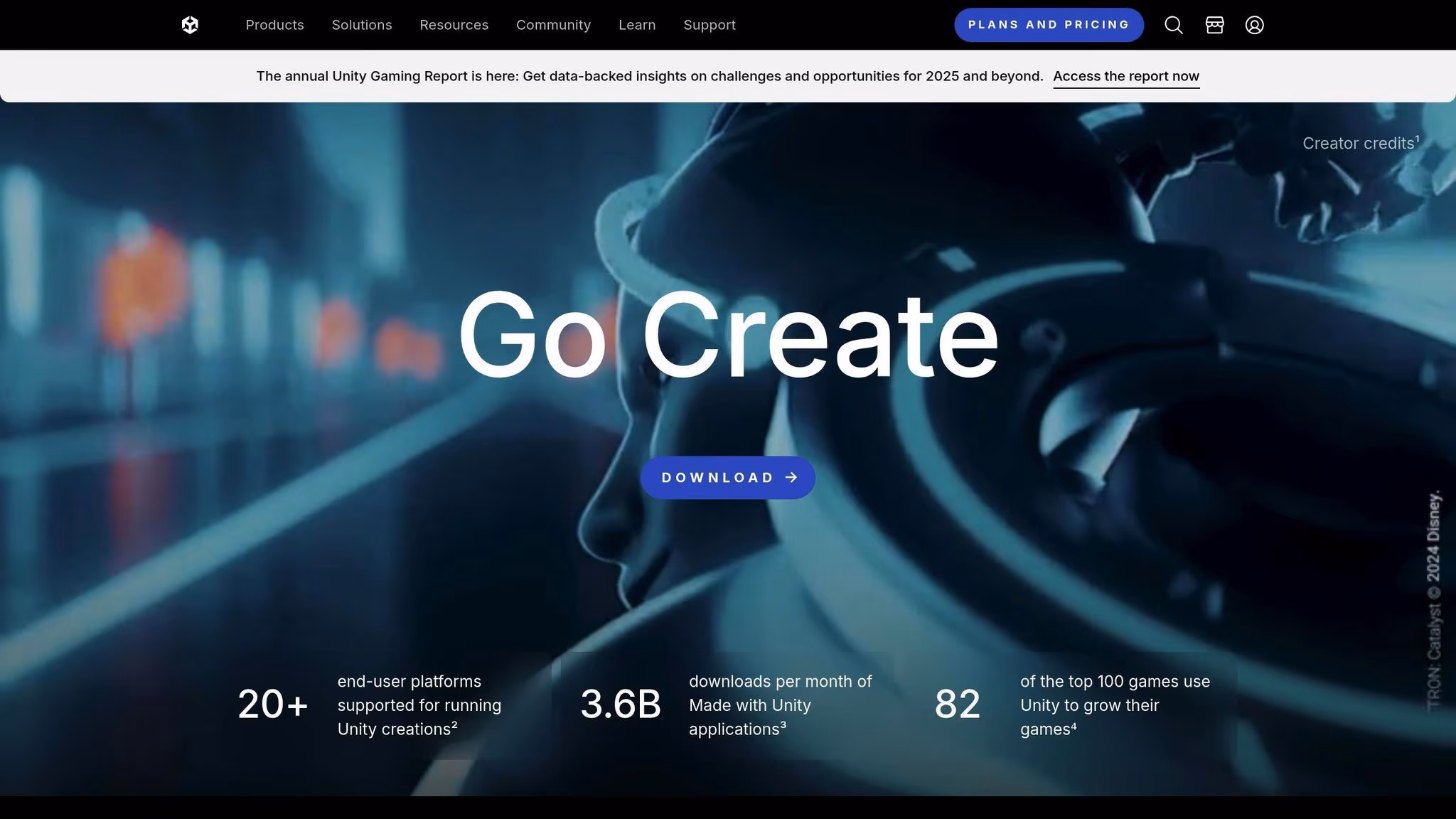Open the user account profile icon

[1254, 25]
